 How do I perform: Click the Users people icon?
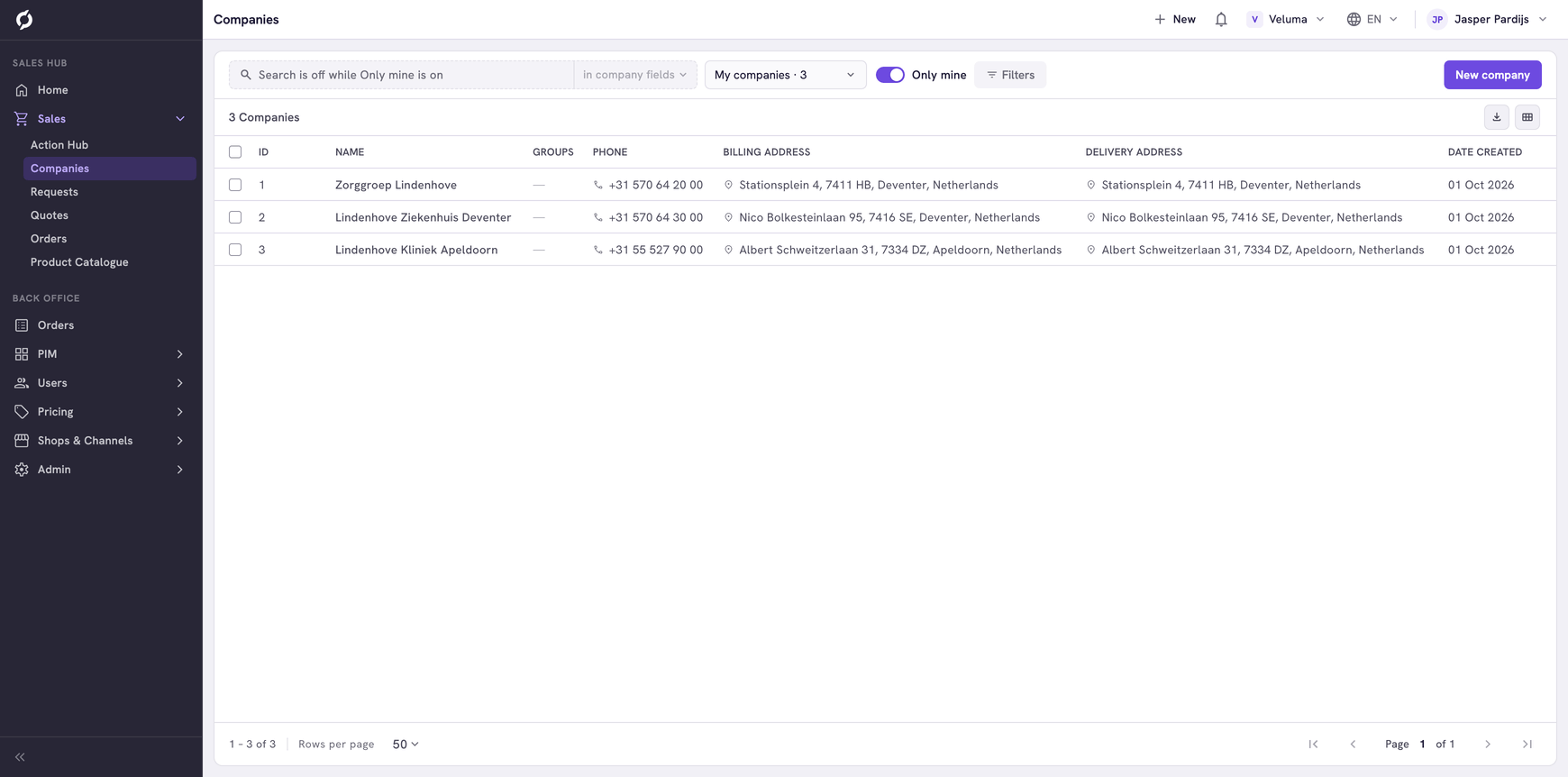pos(22,383)
